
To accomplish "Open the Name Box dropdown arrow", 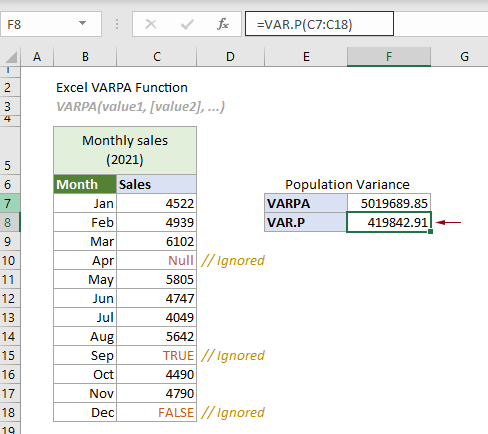I will [x=82, y=23].
